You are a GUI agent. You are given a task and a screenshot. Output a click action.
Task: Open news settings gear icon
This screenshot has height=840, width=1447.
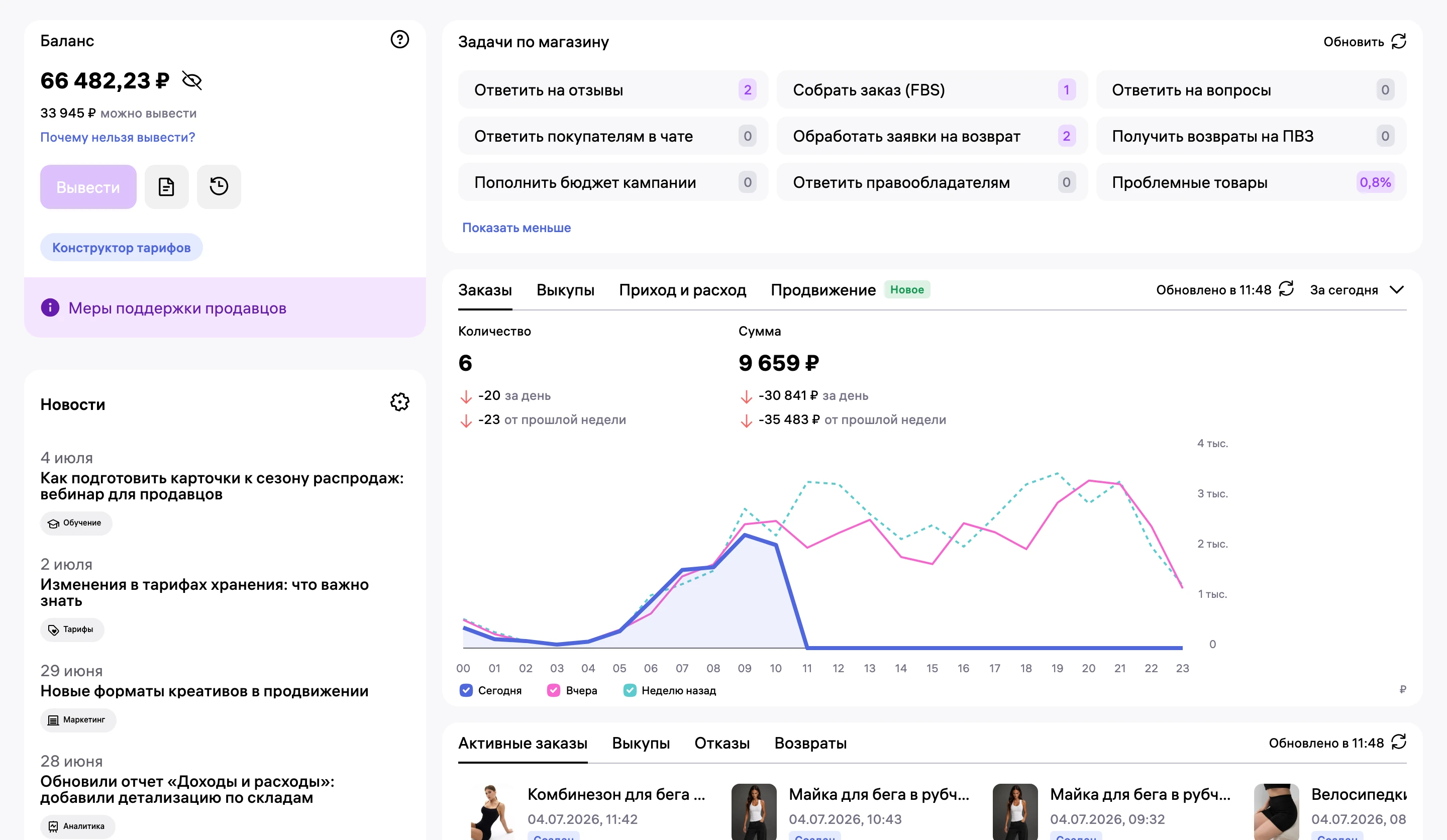pyautogui.click(x=399, y=402)
